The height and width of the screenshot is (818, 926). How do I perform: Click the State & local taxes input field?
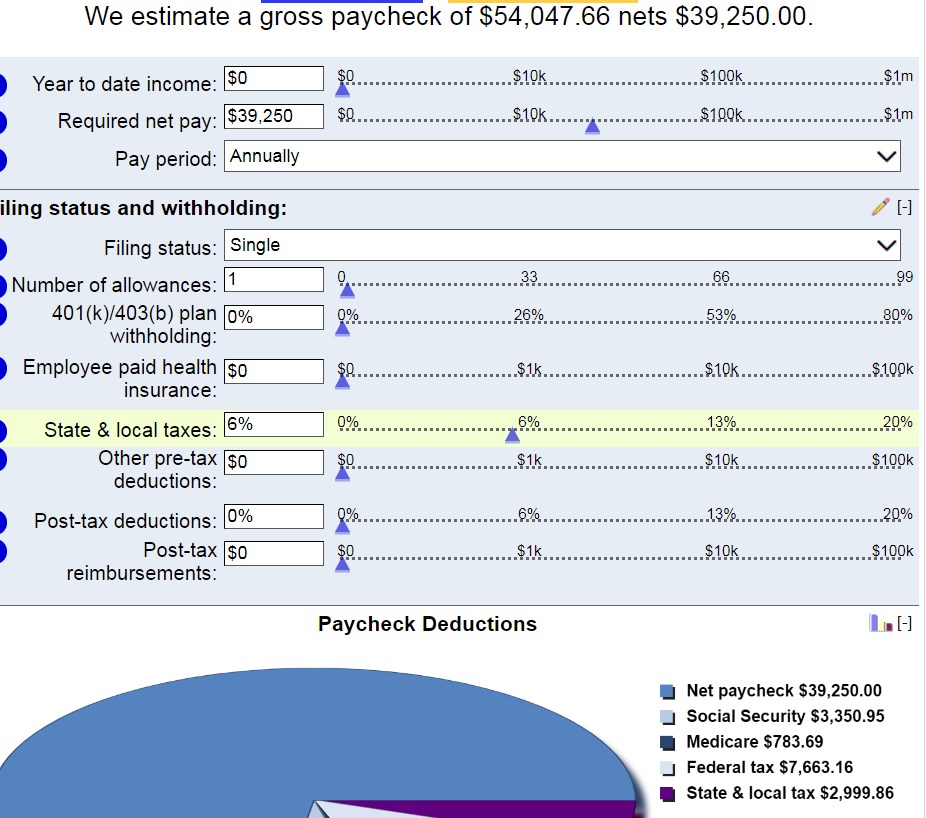[x=274, y=424]
